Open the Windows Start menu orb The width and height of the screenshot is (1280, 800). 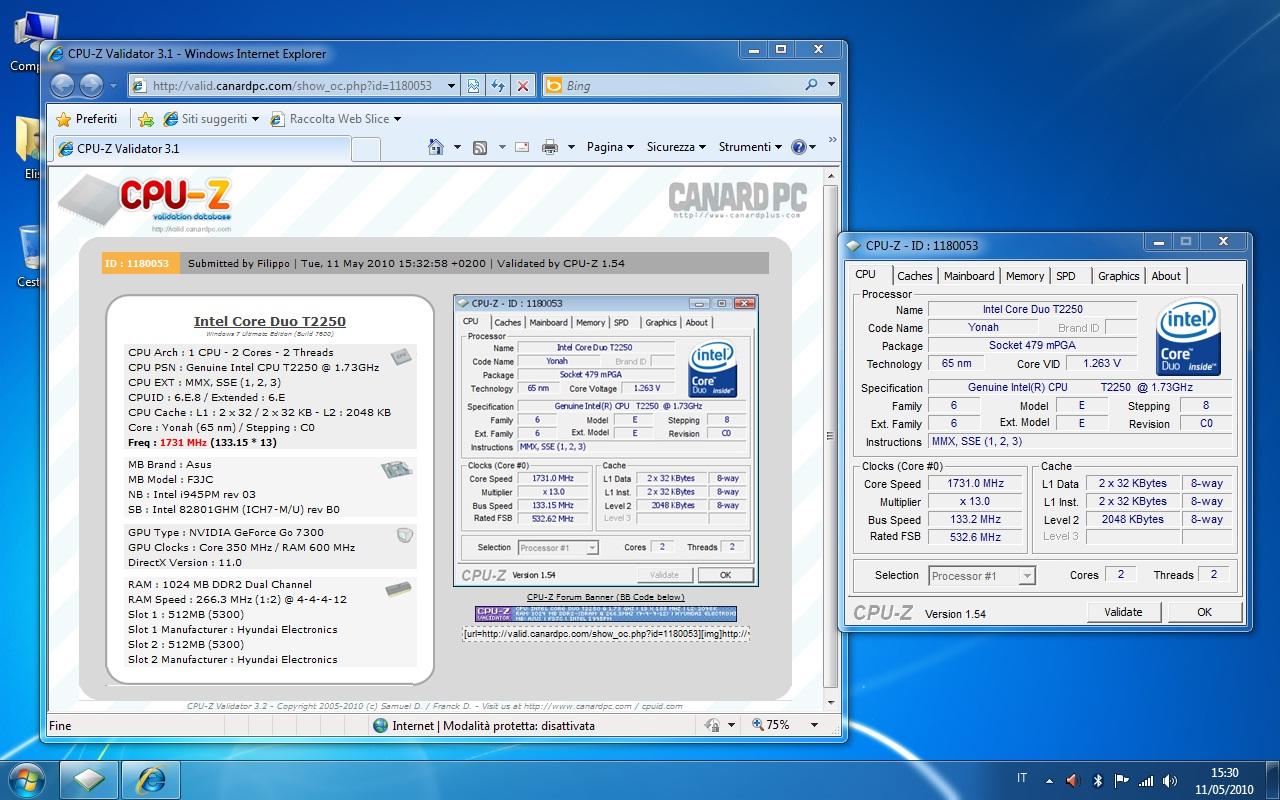pos(27,778)
